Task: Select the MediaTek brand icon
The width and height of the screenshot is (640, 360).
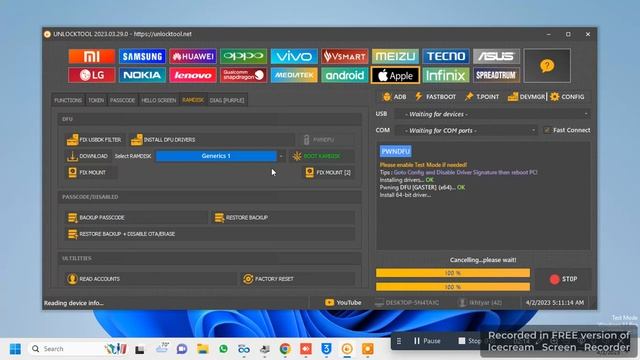Action: [x=294, y=75]
